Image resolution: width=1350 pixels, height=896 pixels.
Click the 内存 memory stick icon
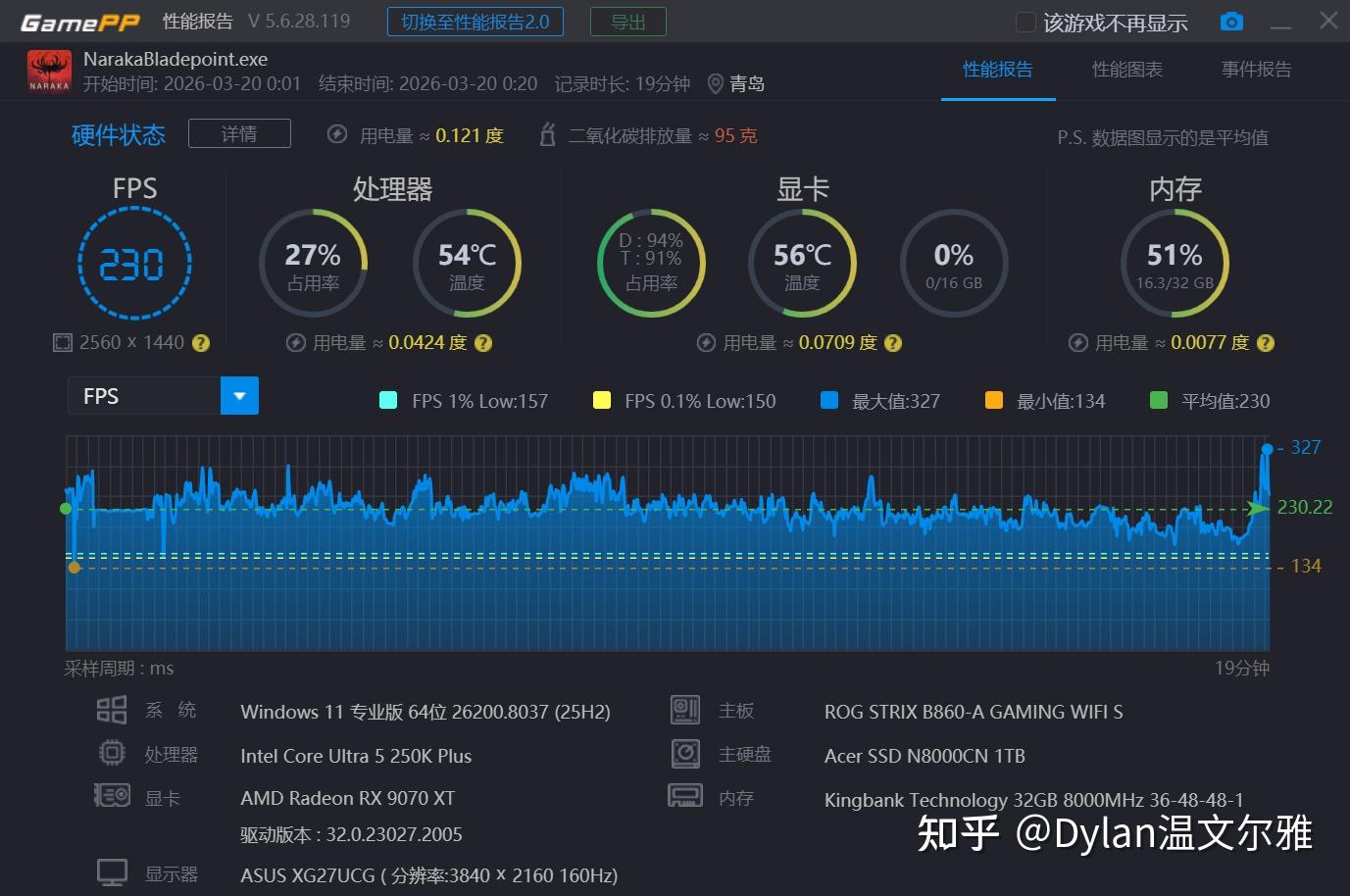pos(685,795)
